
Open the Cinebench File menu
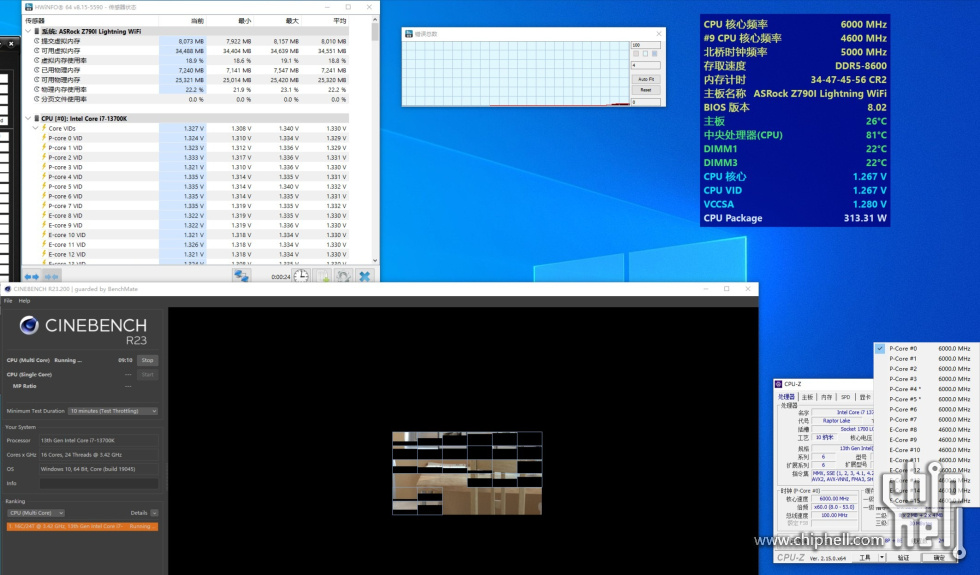coord(8,301)
